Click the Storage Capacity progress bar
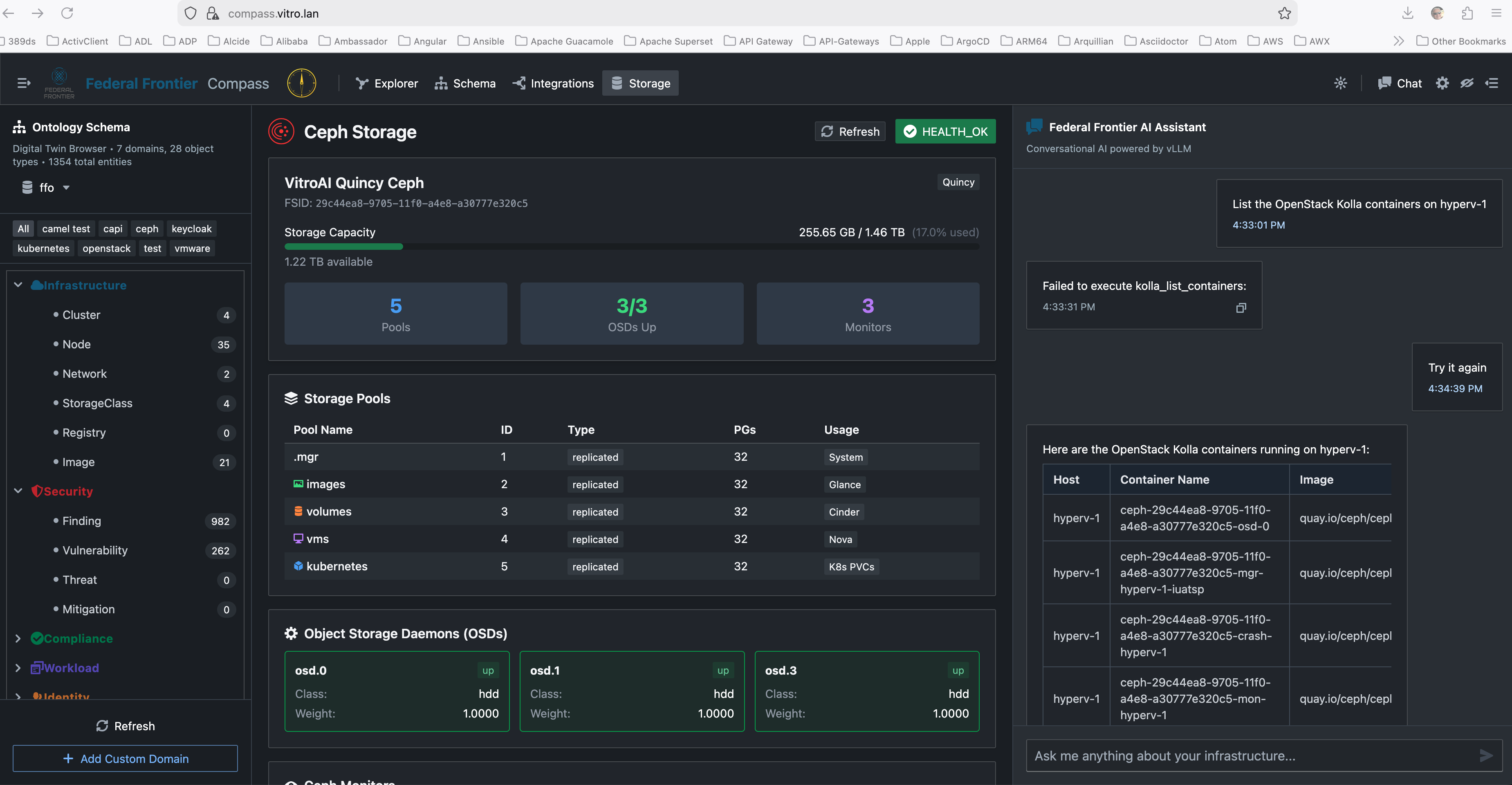Screen dimensions: 1512x785 (x=632, y=247)
